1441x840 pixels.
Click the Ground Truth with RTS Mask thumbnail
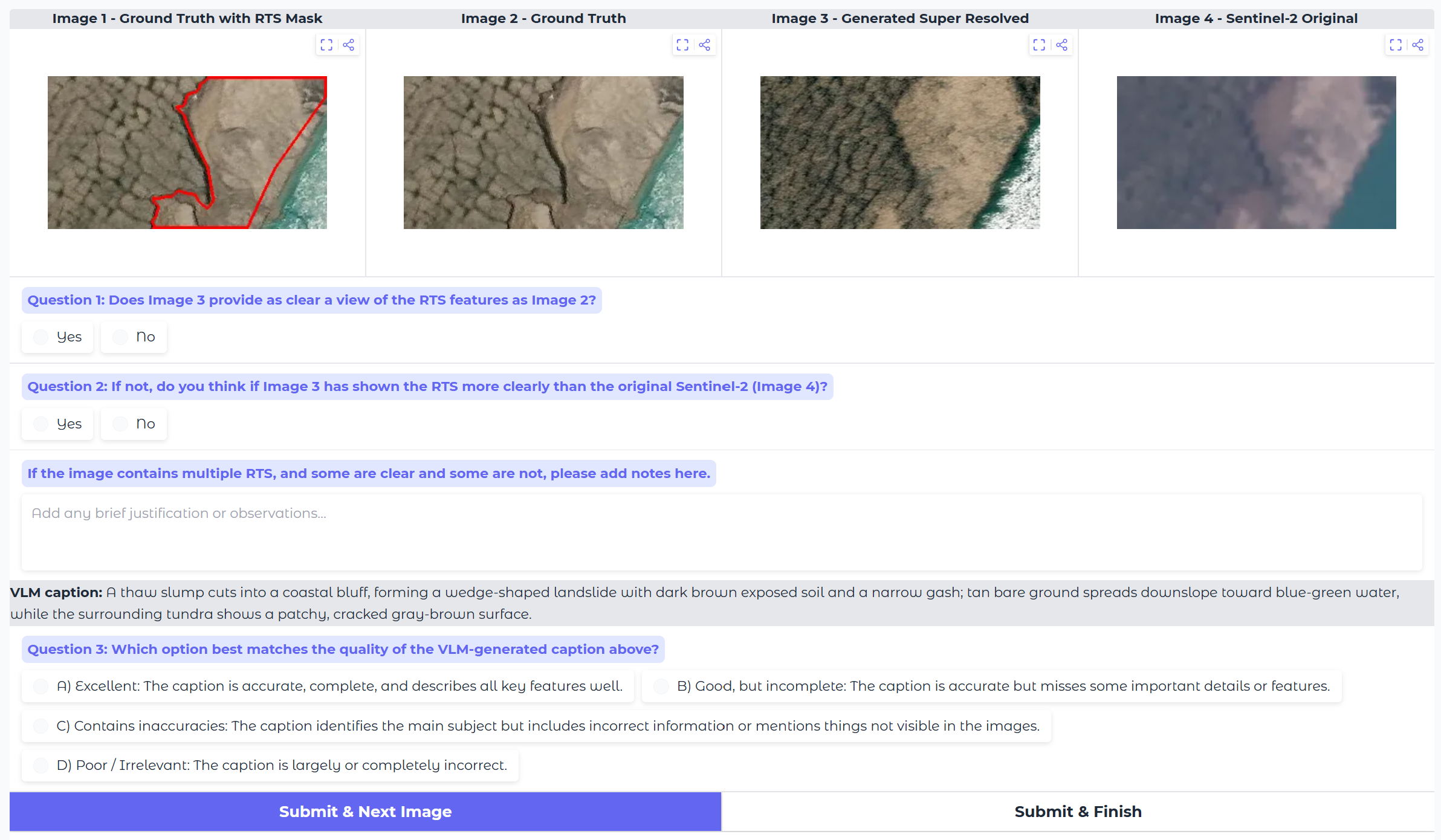click(x=187, y=152)
